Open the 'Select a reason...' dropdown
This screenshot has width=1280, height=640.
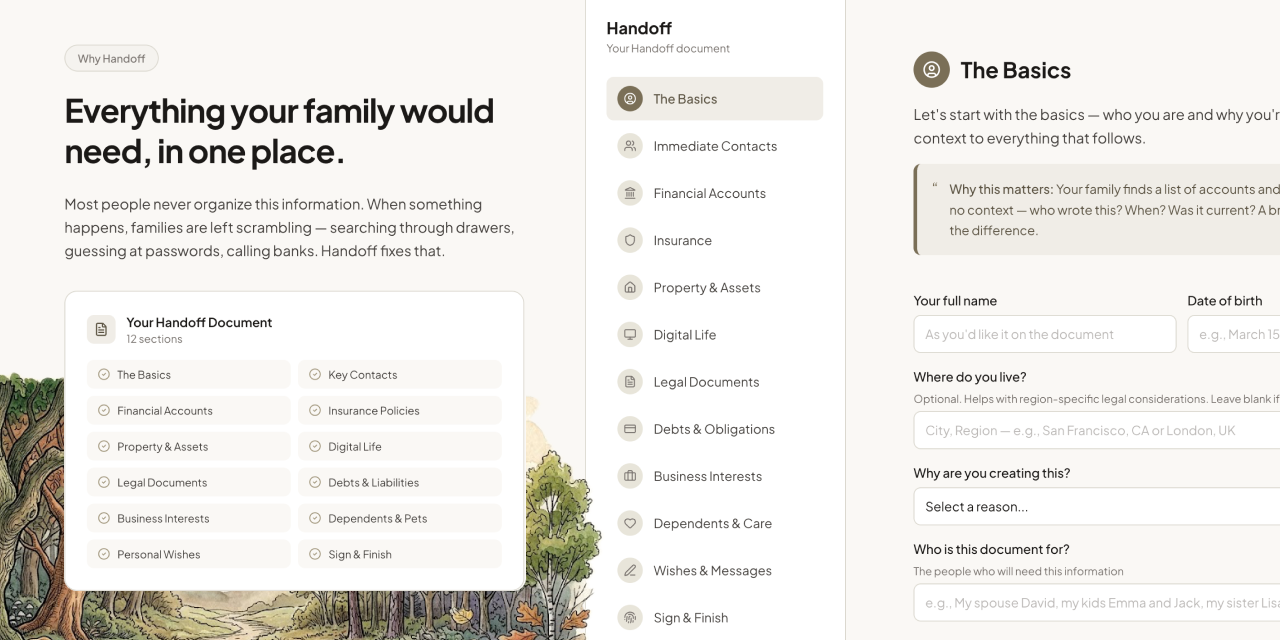pos(1096,507)
